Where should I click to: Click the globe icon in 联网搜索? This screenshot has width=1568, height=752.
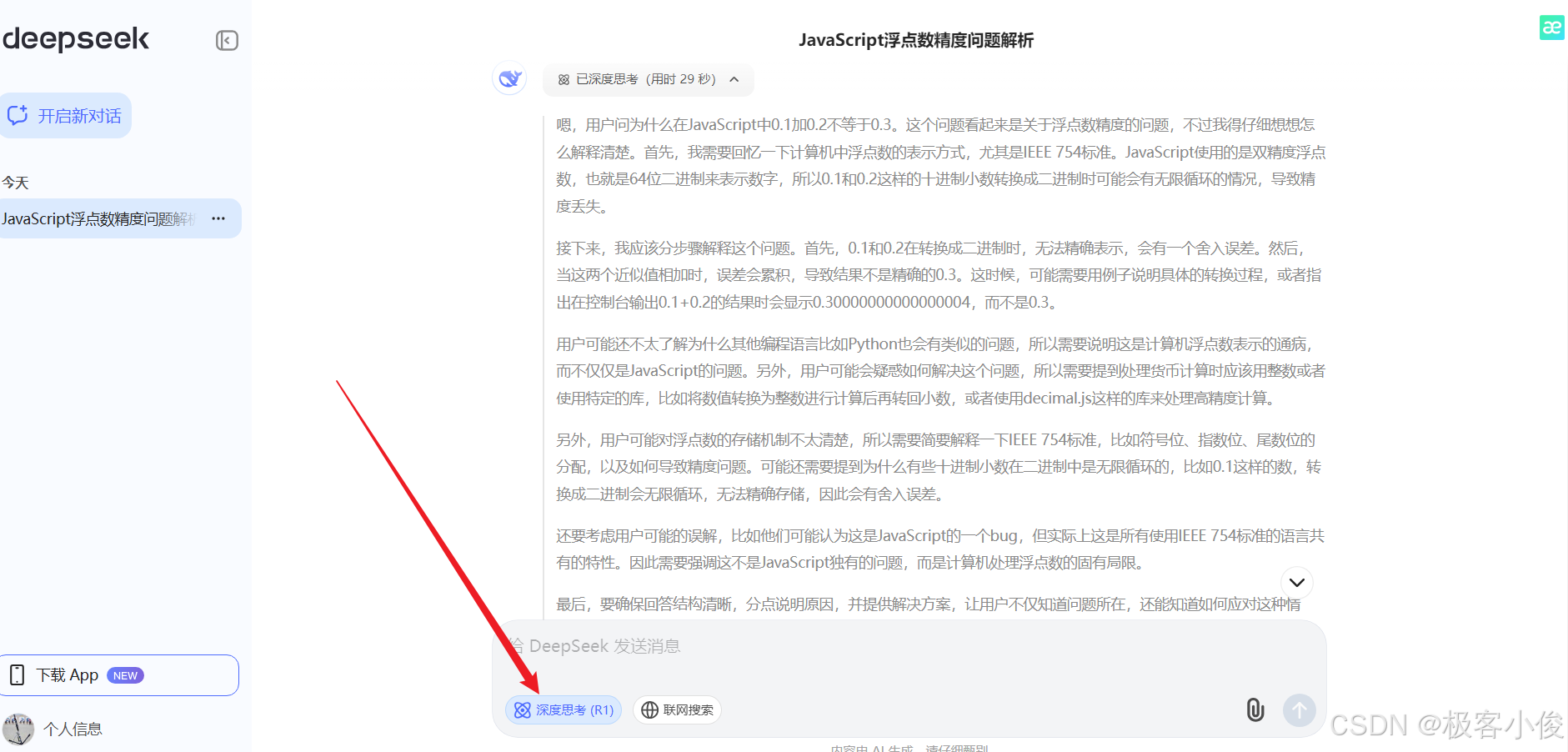point(649,709)
